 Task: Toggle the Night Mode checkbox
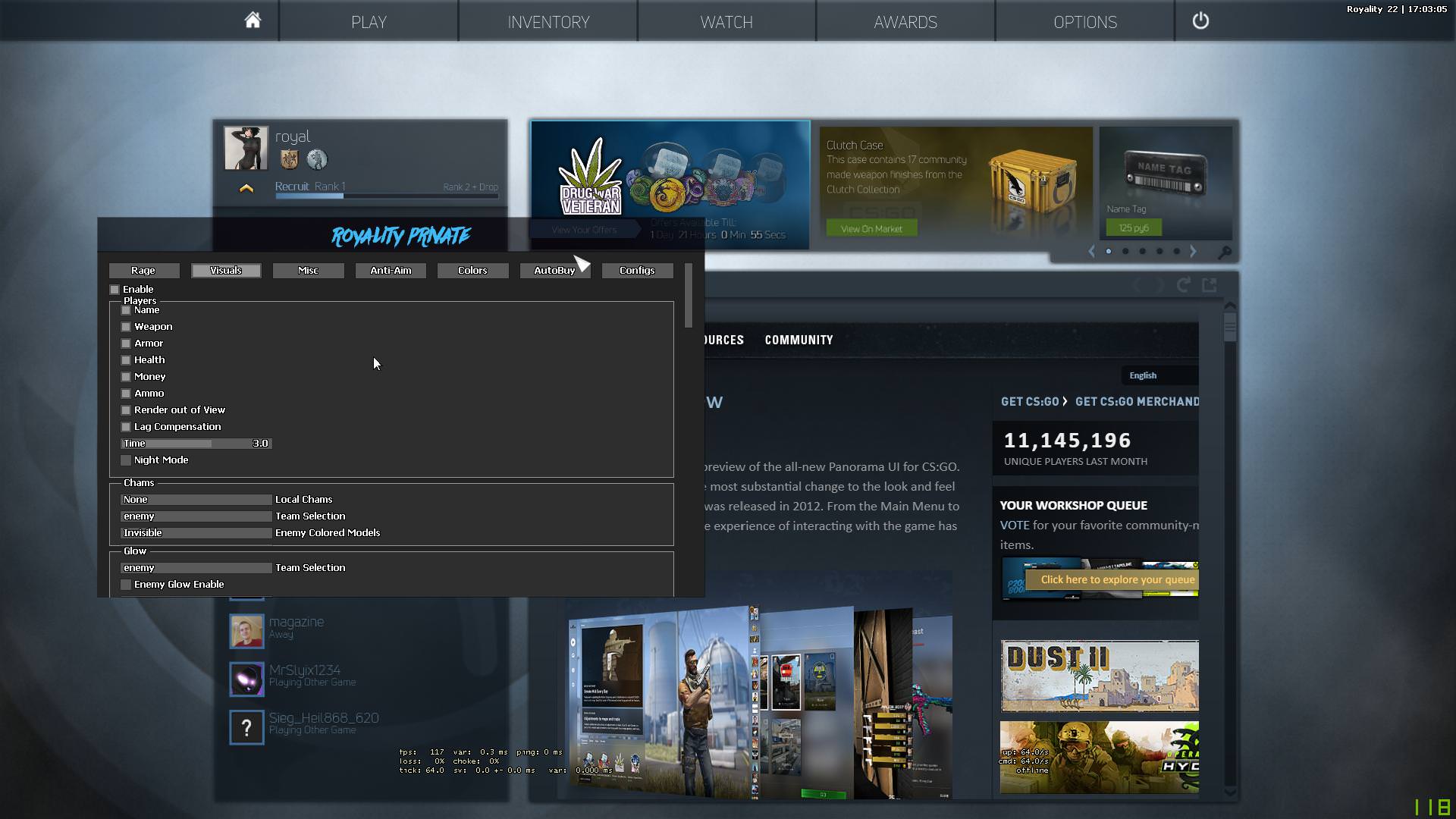click(x=126, y=460)
